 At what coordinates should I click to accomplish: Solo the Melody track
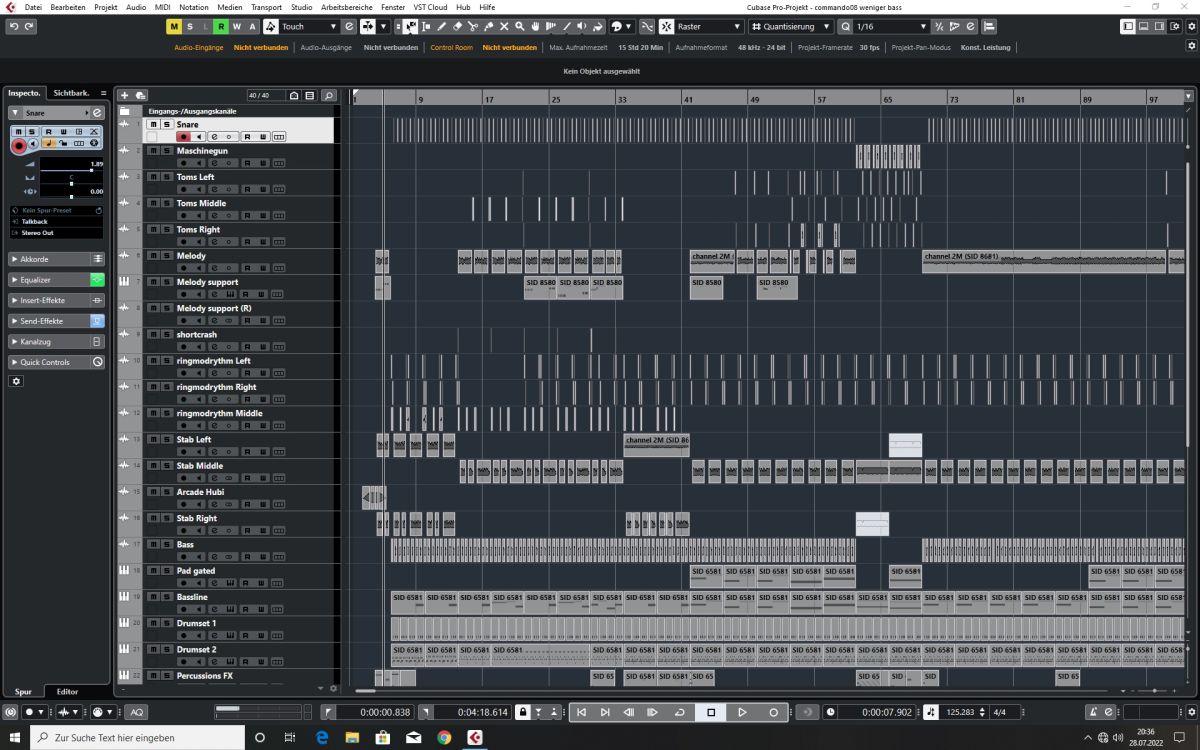click(x=166, y=256)
